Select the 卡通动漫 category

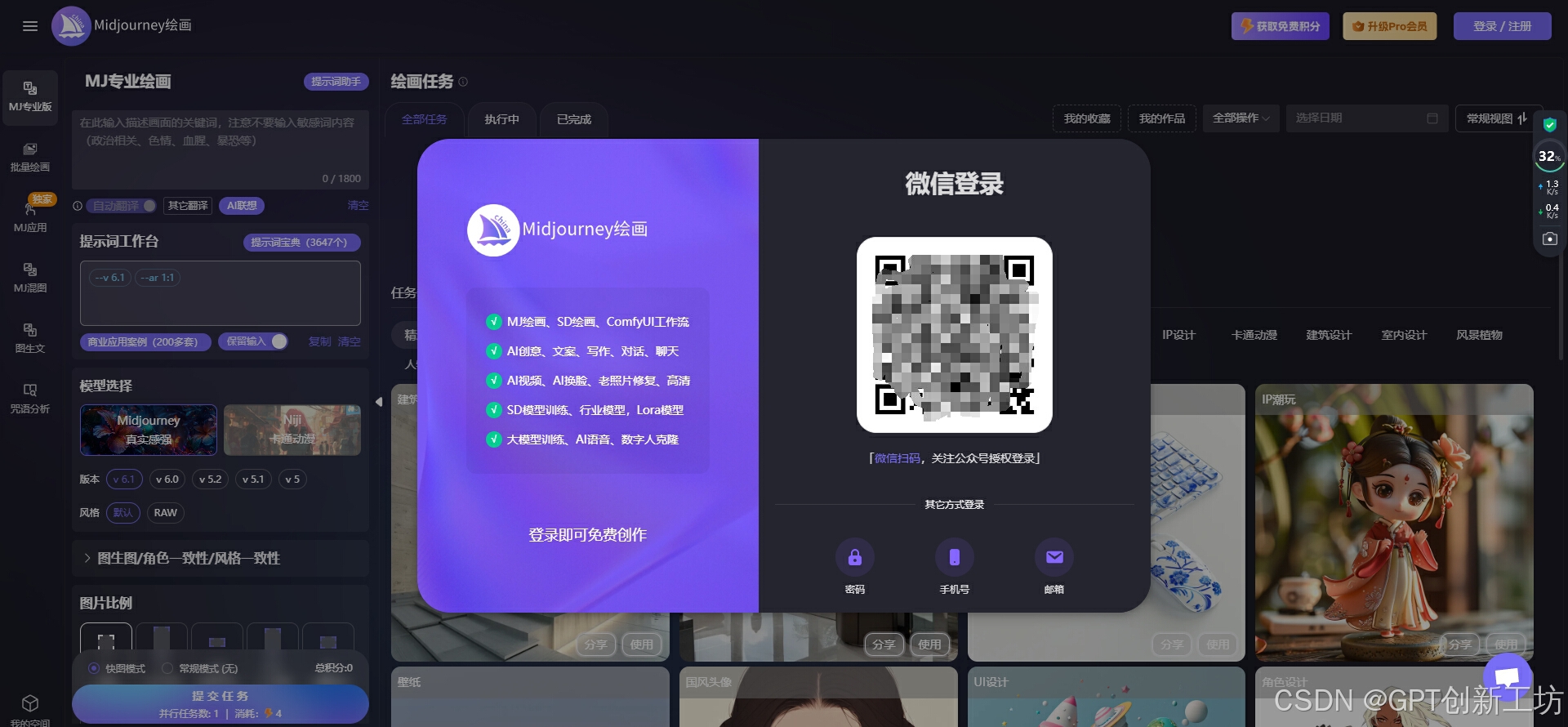(1254, 335)
